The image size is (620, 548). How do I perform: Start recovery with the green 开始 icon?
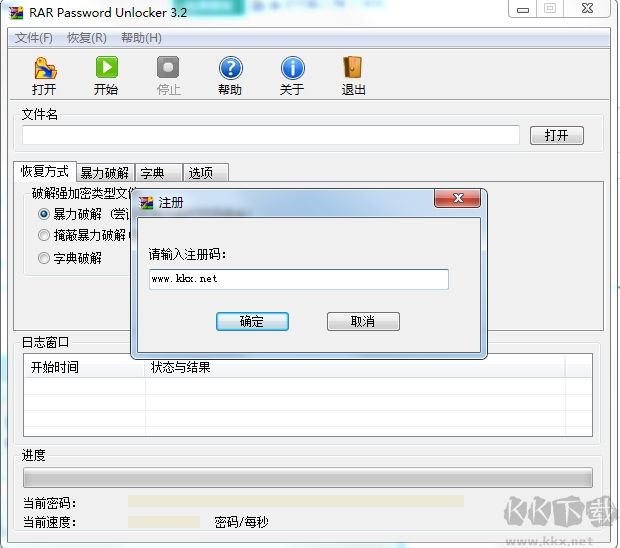106,67
